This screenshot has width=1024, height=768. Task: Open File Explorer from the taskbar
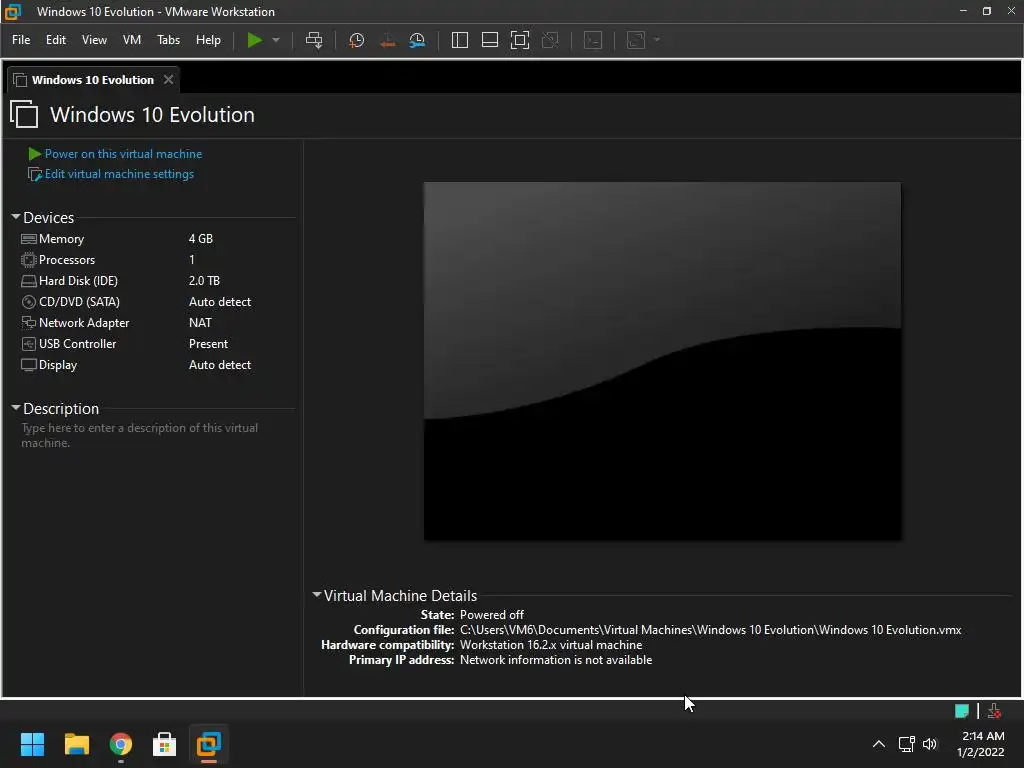point(76,744)
